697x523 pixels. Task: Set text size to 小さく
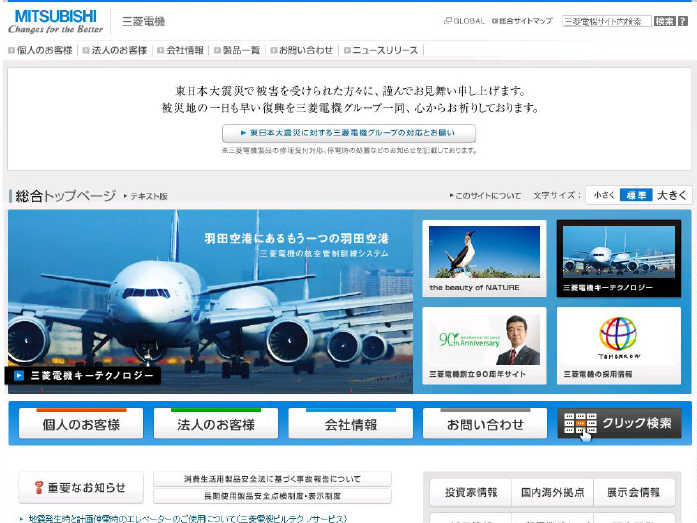pos(604,195)
